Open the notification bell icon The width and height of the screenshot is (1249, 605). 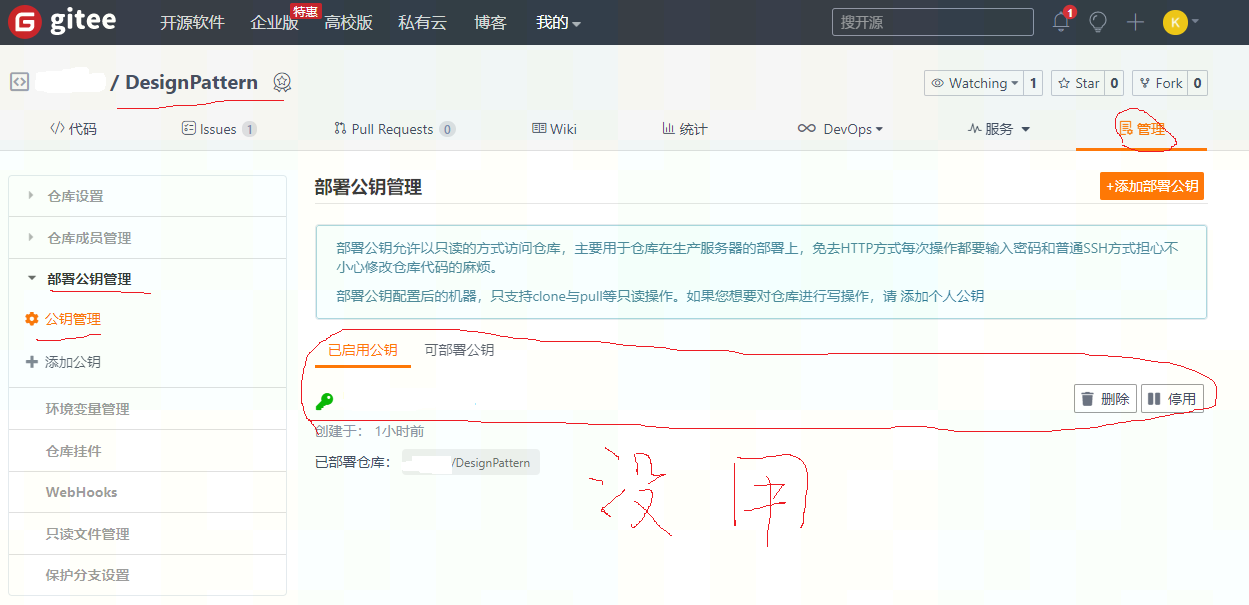click(x=1059, y=21)
